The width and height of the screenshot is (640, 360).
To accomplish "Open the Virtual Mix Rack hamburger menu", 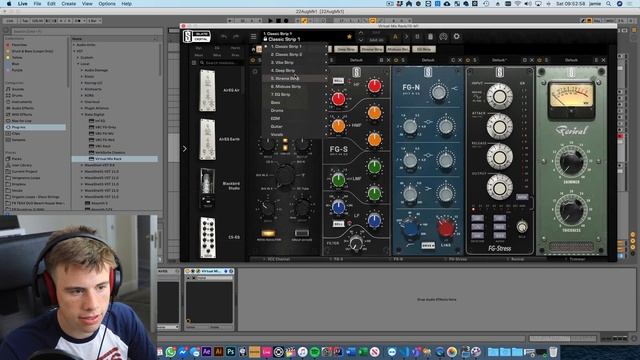I will tap(253, 36).
